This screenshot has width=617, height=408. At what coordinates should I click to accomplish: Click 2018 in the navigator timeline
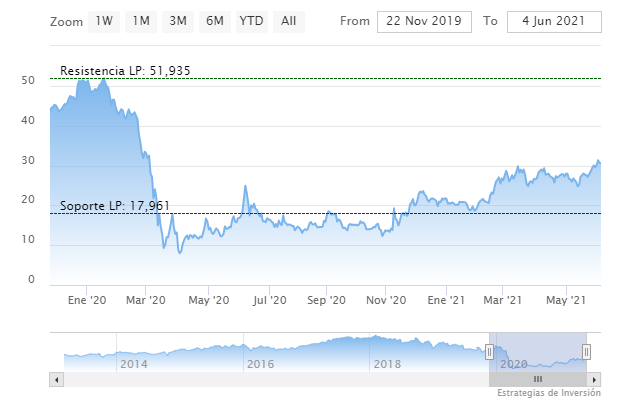click(387, 365)
